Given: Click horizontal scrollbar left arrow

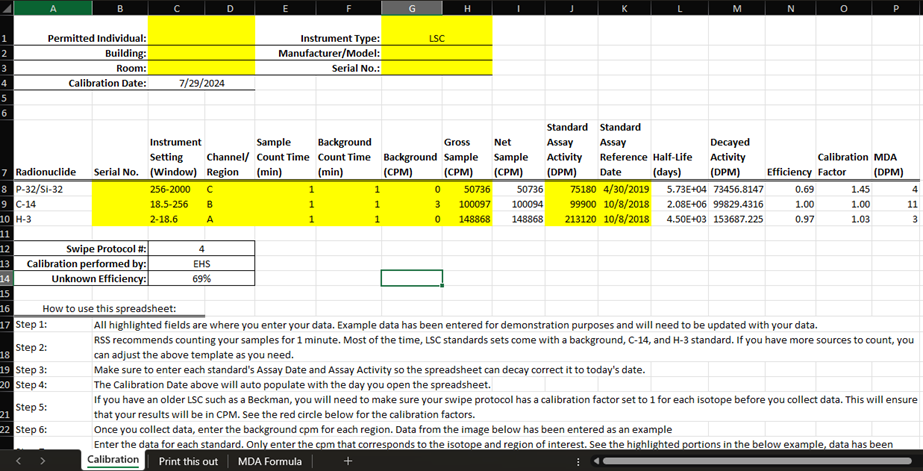Looking at the screenshot, I should pyautogui.click(x=596, y=461).
